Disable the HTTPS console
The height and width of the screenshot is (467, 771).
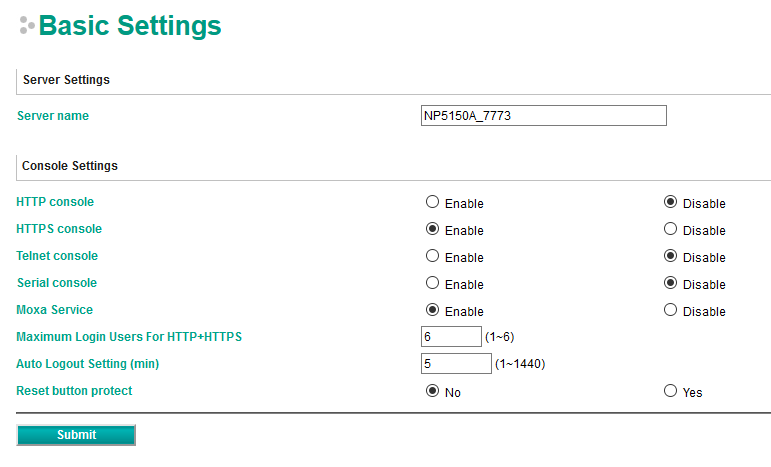click(670, 229)
